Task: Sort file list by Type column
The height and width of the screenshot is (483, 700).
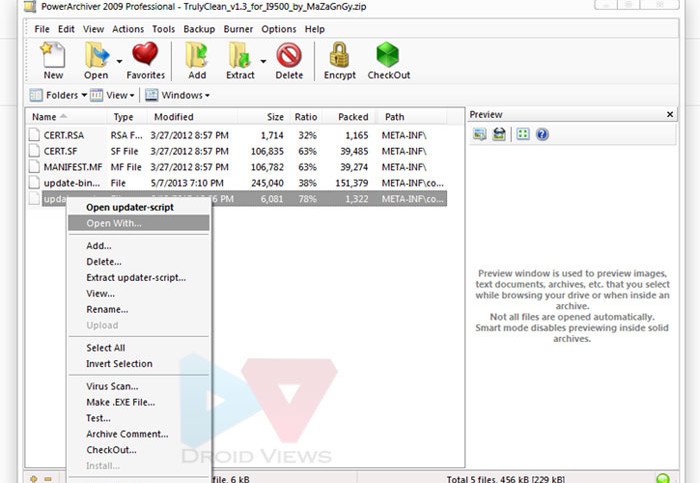Action: (127, 117)
